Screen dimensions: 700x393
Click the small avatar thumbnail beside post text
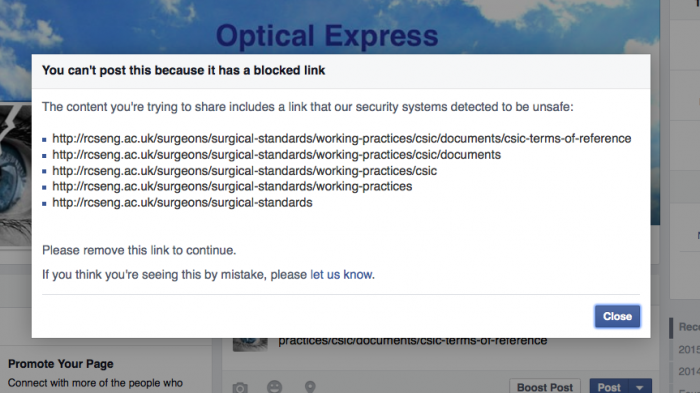tap(250, 344)
